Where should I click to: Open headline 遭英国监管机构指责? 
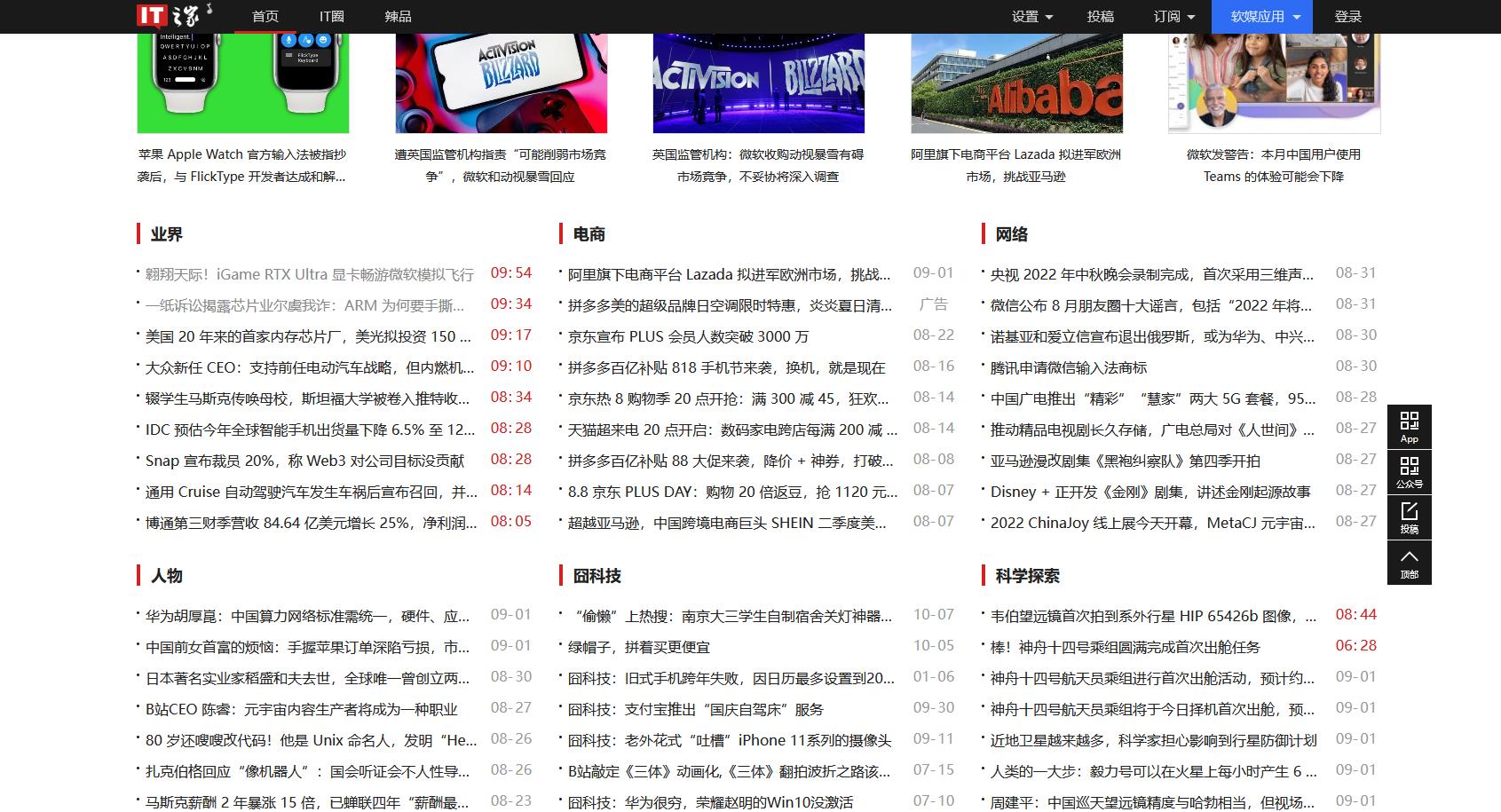501,165
